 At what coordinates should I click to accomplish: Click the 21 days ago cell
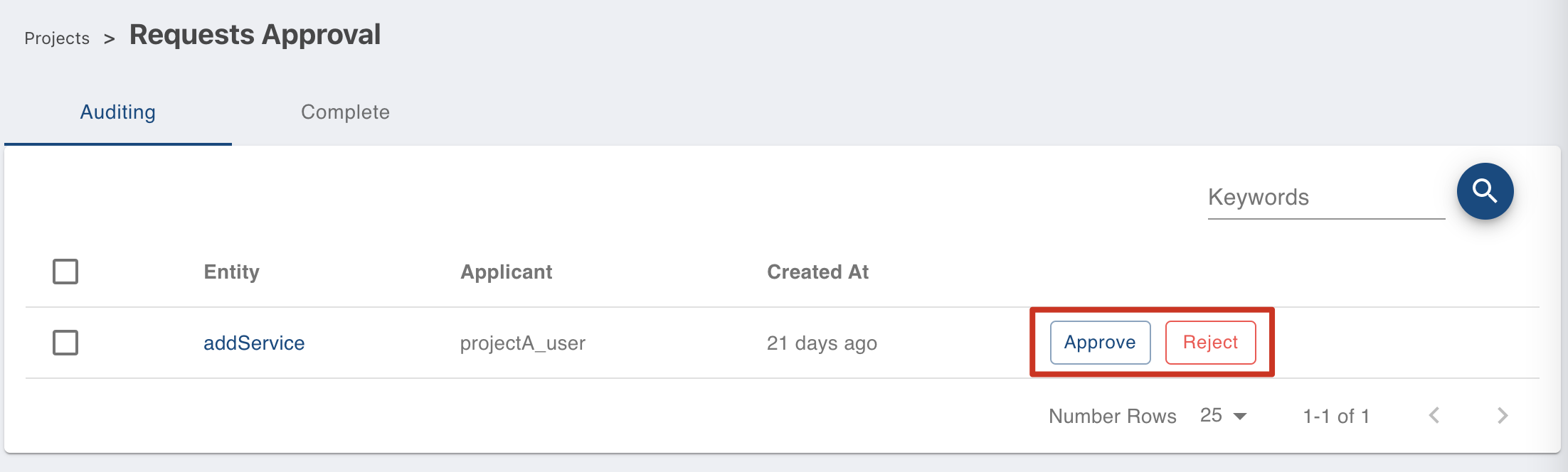tap(822, 343)
